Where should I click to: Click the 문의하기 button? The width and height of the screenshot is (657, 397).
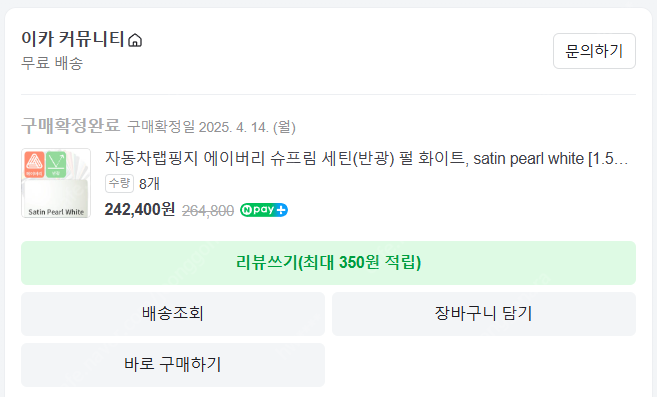pyautogui.click(x=594, y=51)
